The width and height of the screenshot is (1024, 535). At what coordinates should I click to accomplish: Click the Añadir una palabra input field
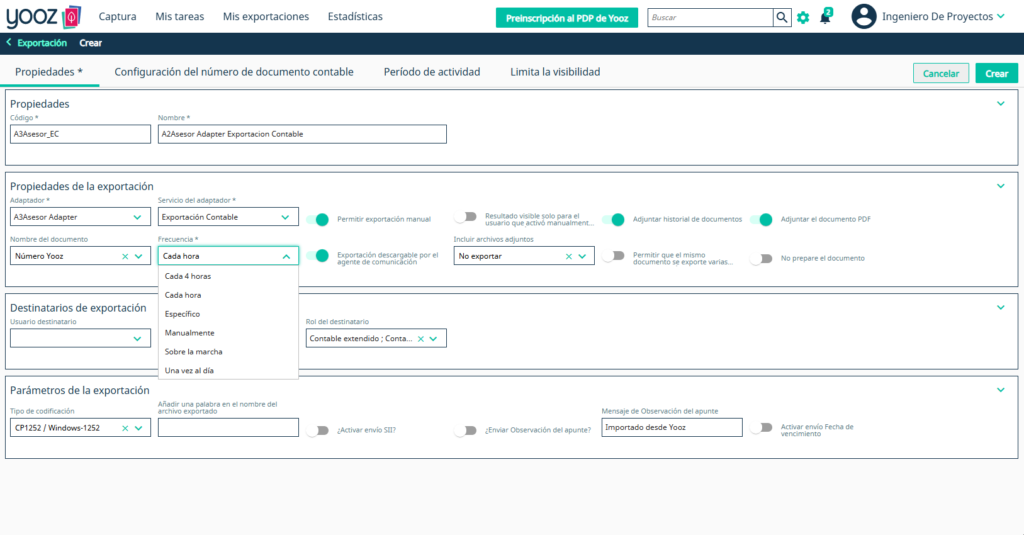point(228,428)
